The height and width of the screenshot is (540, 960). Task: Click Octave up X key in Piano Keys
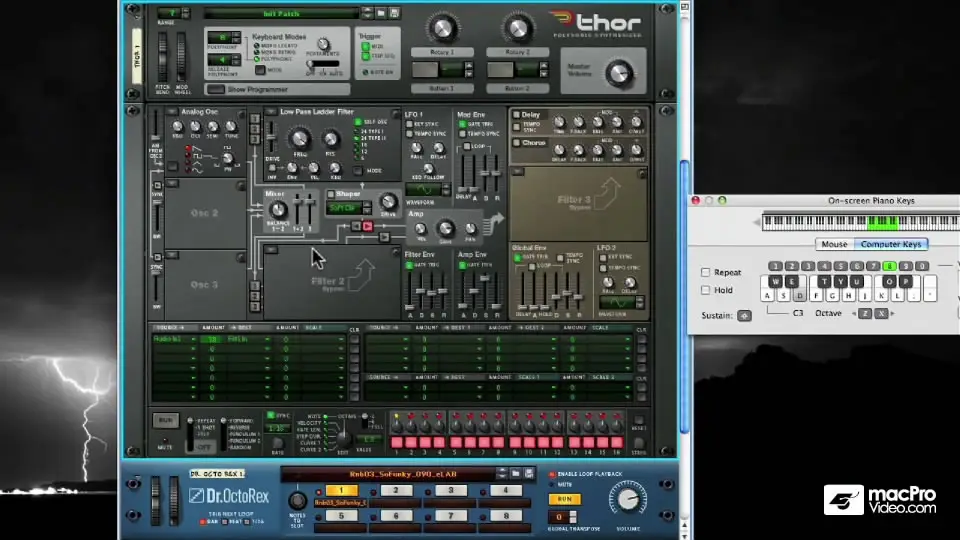881,313
